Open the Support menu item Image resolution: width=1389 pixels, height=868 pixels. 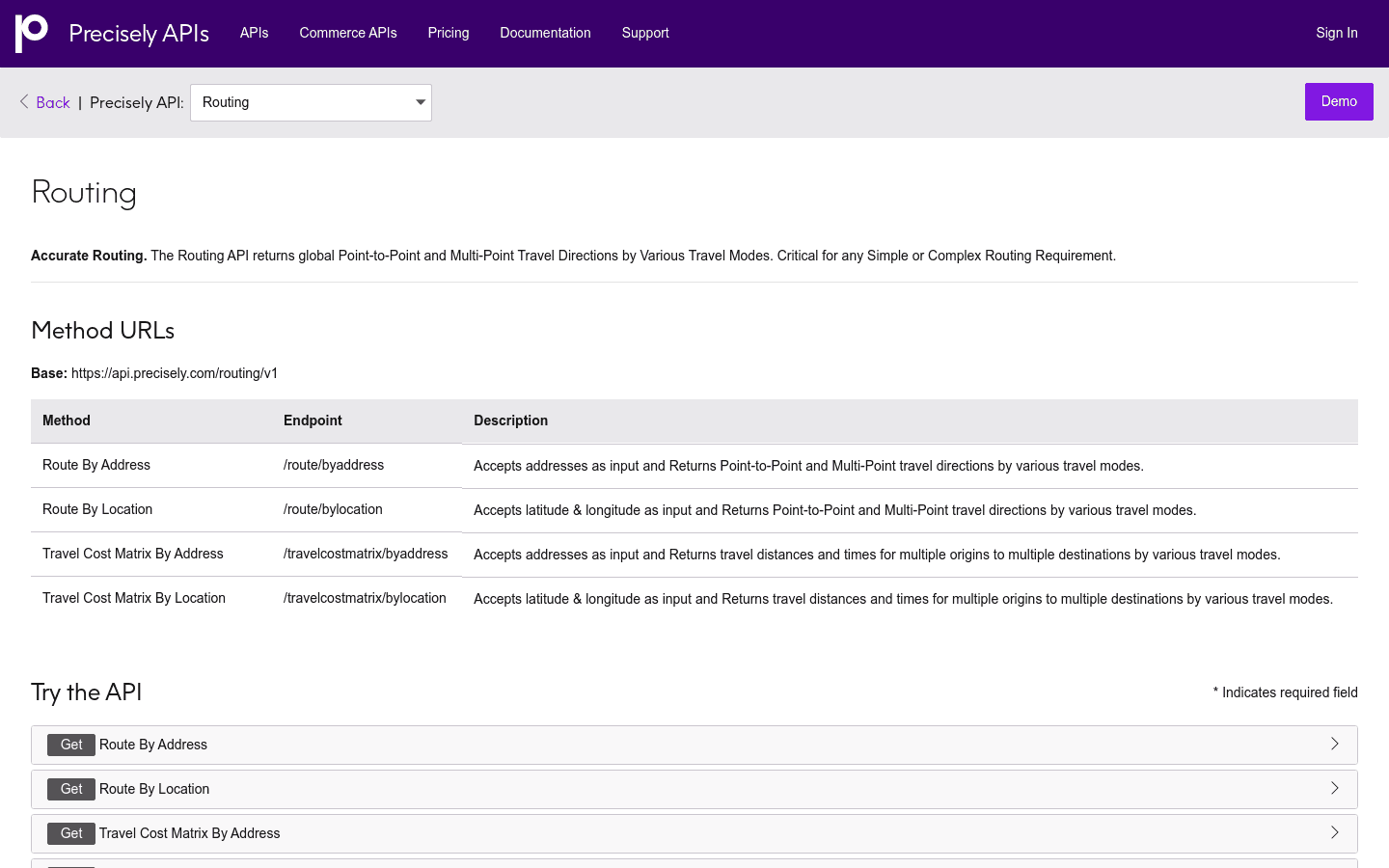point(645,33)
